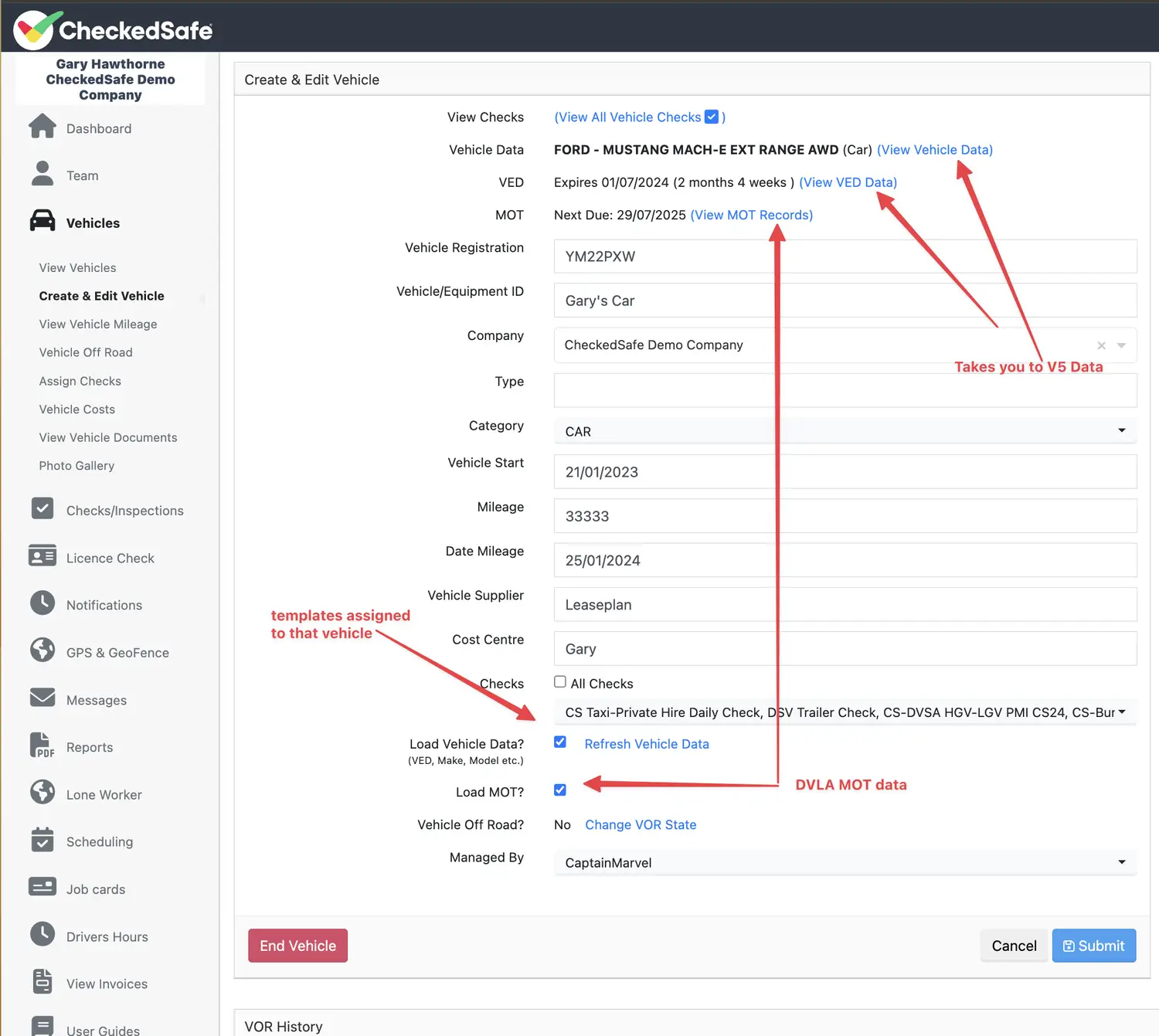Click the End Vehicle button
Screen dimensions: 1159x1036
(297, 946)
